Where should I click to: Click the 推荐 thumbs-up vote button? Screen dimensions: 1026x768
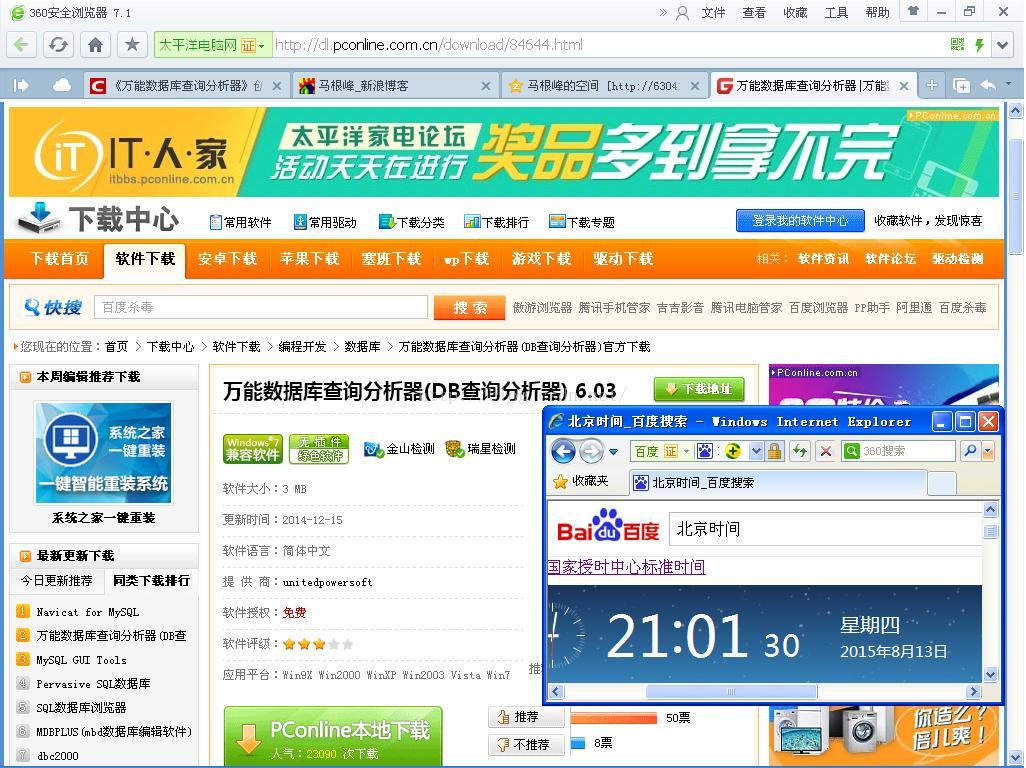point(526,717)
